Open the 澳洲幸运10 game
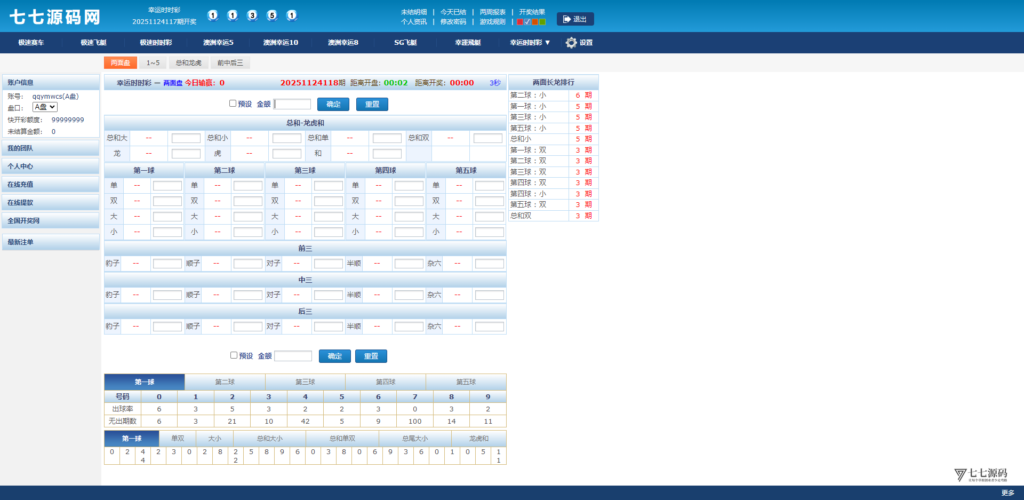Viewport: 1024px width, 500px height. [x=281, y=42]
